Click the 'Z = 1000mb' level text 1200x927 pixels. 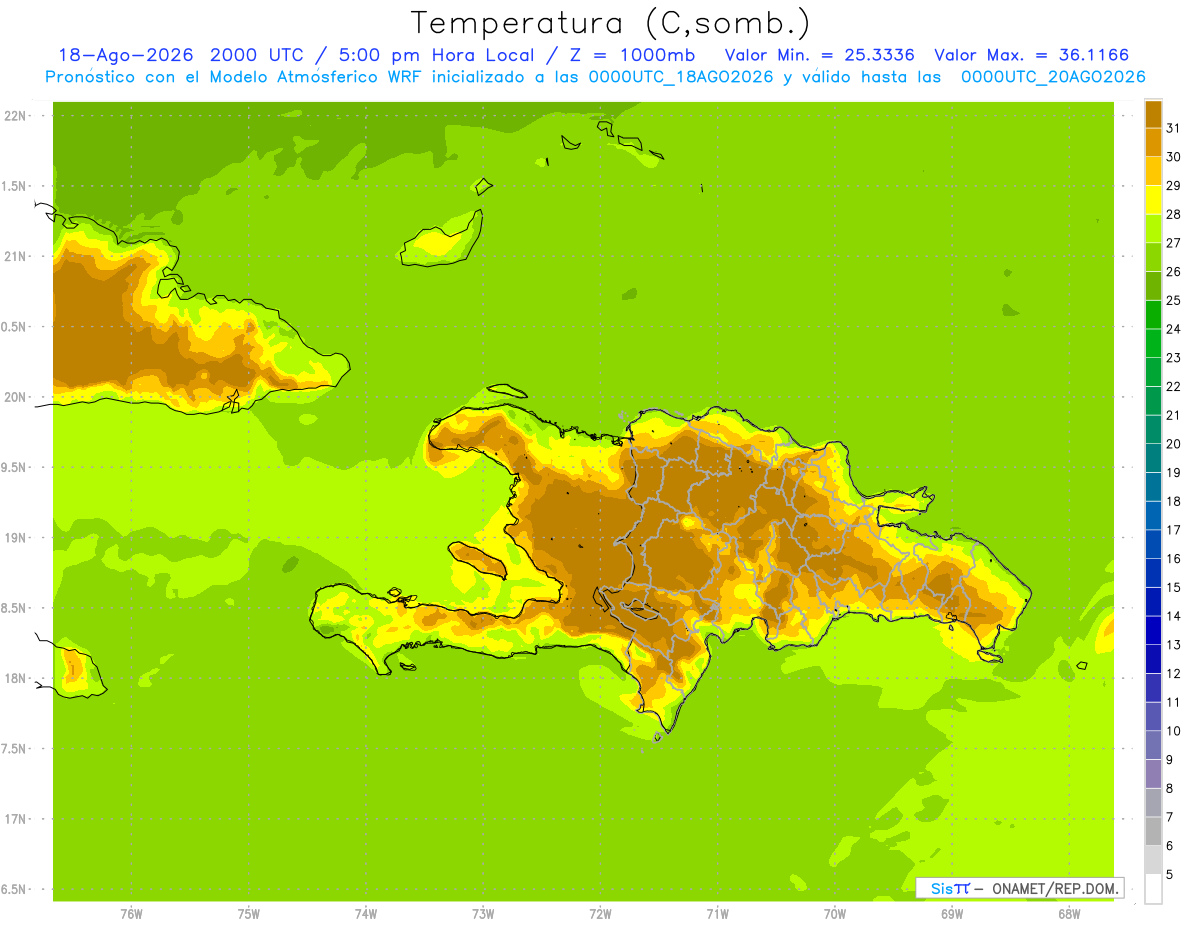click(631, 55)
